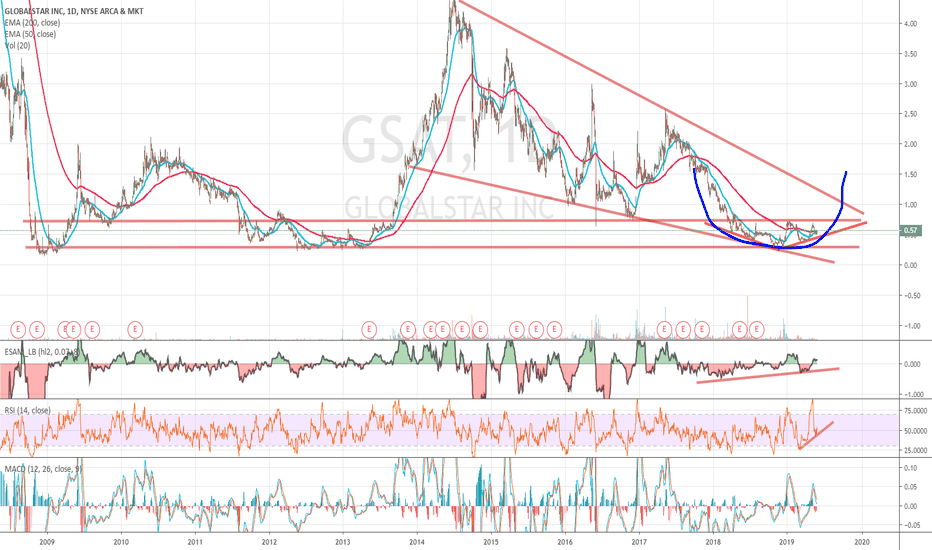This screenshot has width=932, height=550.
Task: Click the 2009 time axis label
Action: 47,542
